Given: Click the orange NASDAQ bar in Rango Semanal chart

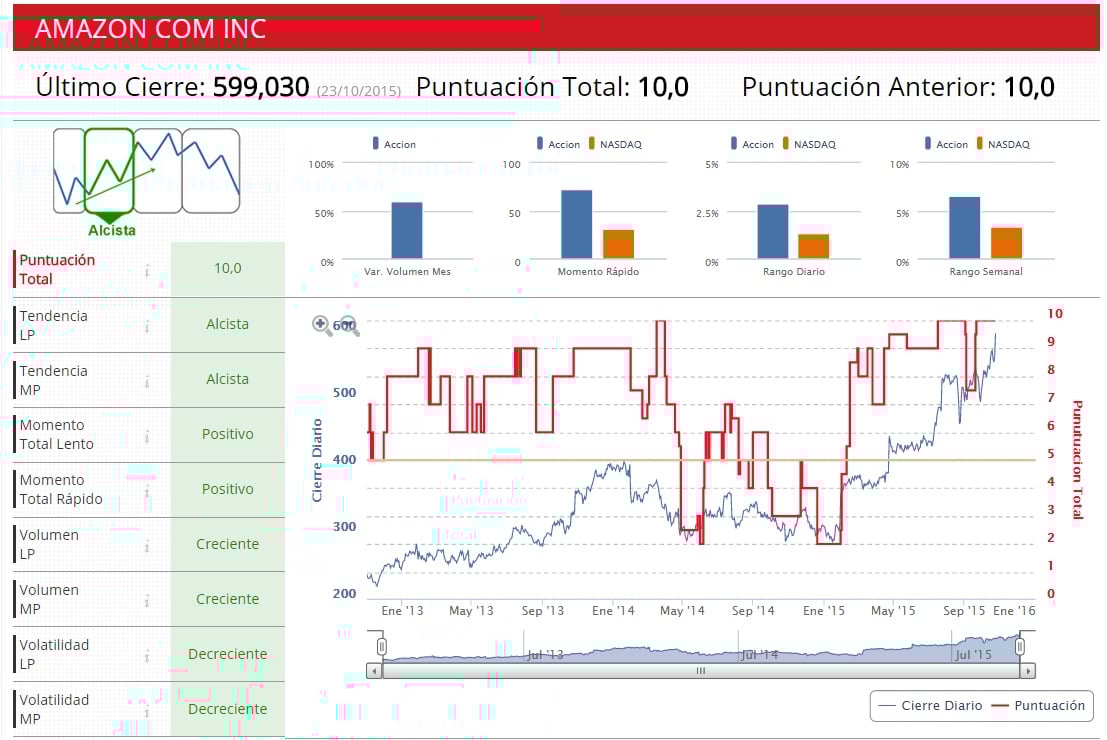Looking at the screenshot, I should click(x=1006, y=244).
